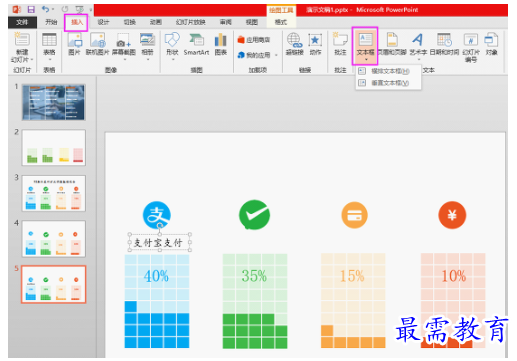Click the 相册 (Photo Album) icon
Viewport: 517px width, 361px height.
click(x=147, y=40)
